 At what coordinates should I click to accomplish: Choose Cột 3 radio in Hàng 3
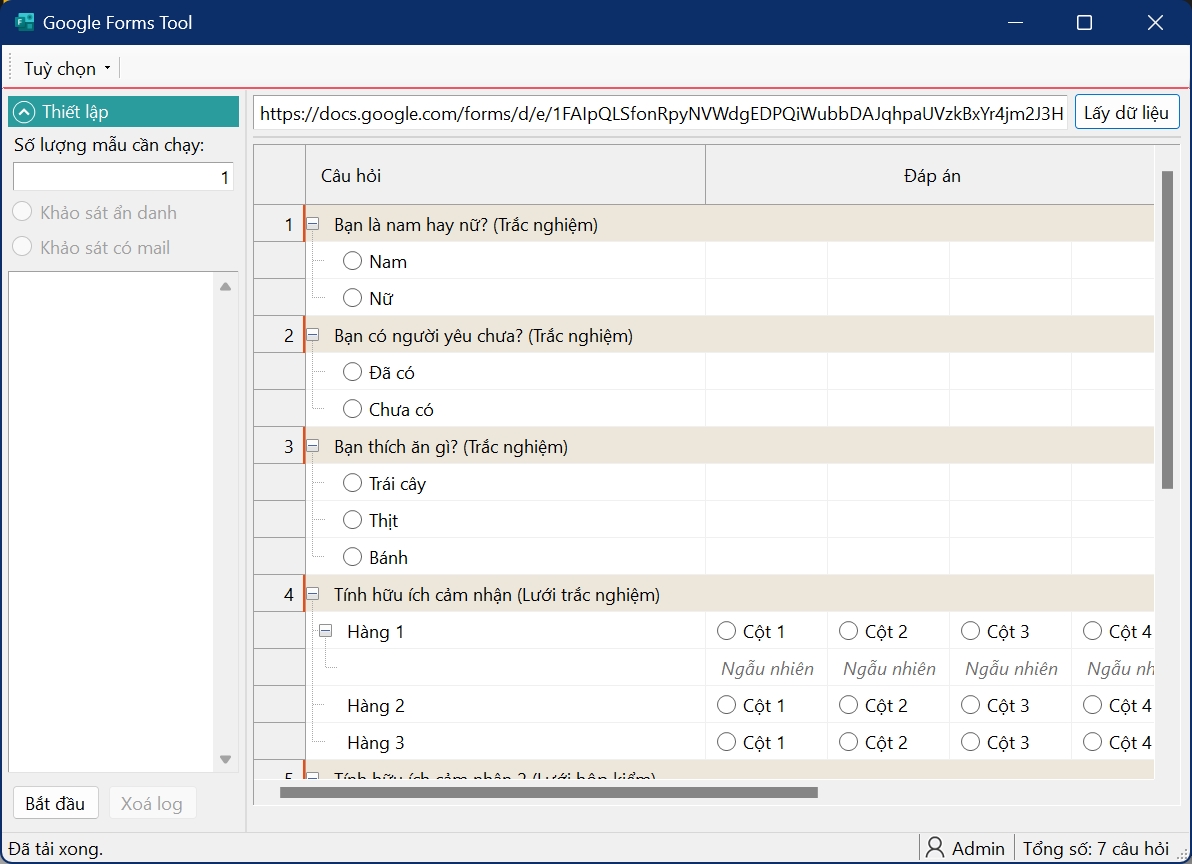pos(971,742)
